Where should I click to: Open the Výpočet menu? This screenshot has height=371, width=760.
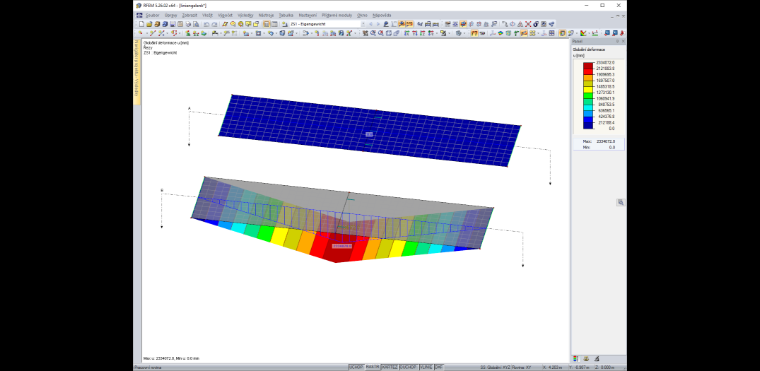(225, 15)
